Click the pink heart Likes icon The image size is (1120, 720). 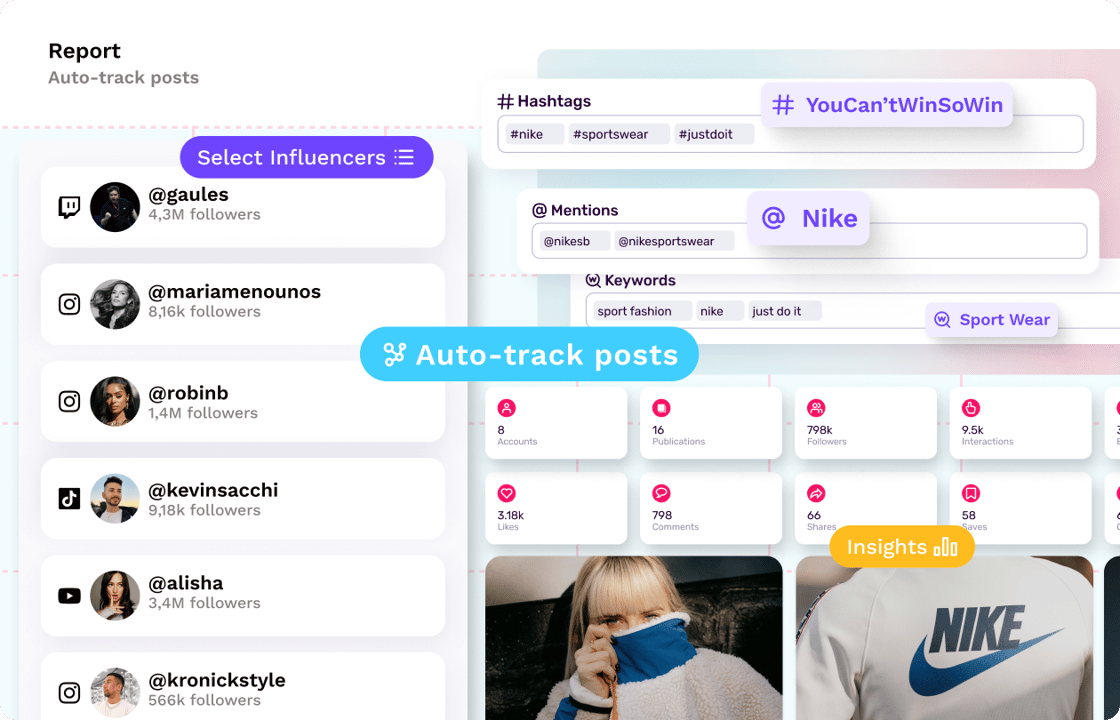click(x=507, y=493)
